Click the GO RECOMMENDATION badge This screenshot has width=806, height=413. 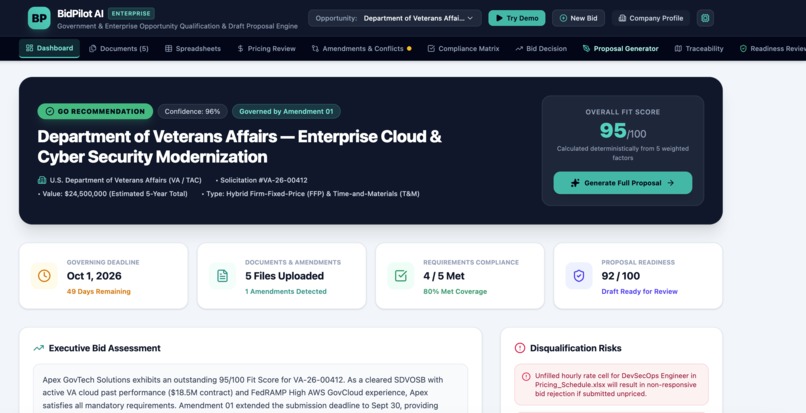tap(95, 112)
